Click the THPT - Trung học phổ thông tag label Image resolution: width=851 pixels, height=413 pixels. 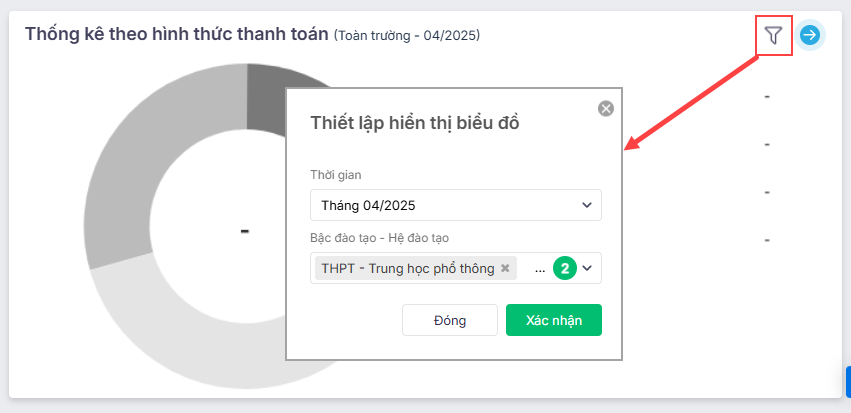click(x=408, y=268)
